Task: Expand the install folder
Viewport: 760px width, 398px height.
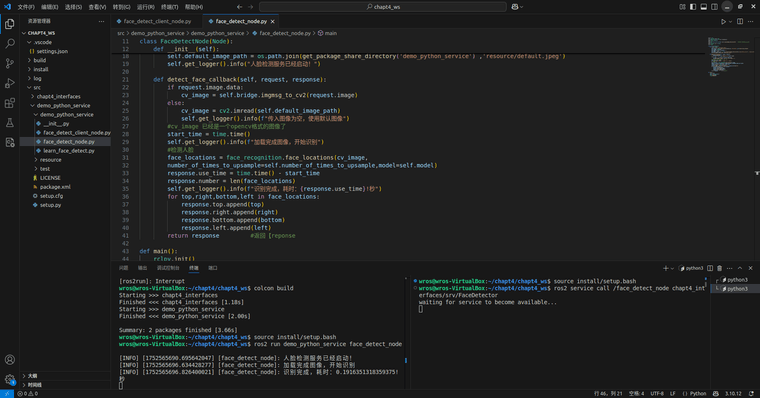Action: pos(30,69)
